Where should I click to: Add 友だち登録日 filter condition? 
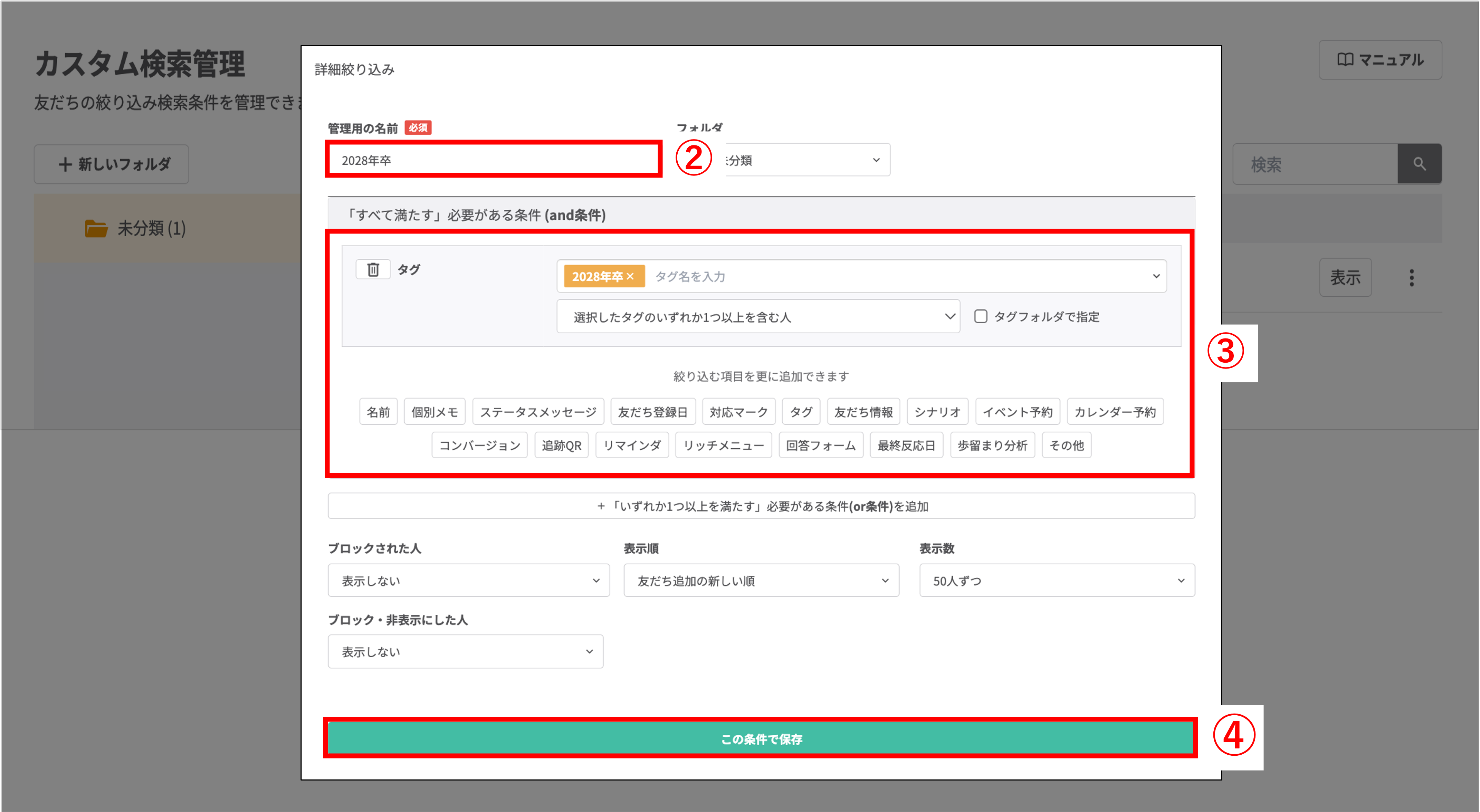pyautogui.click(x=653, y=412)
